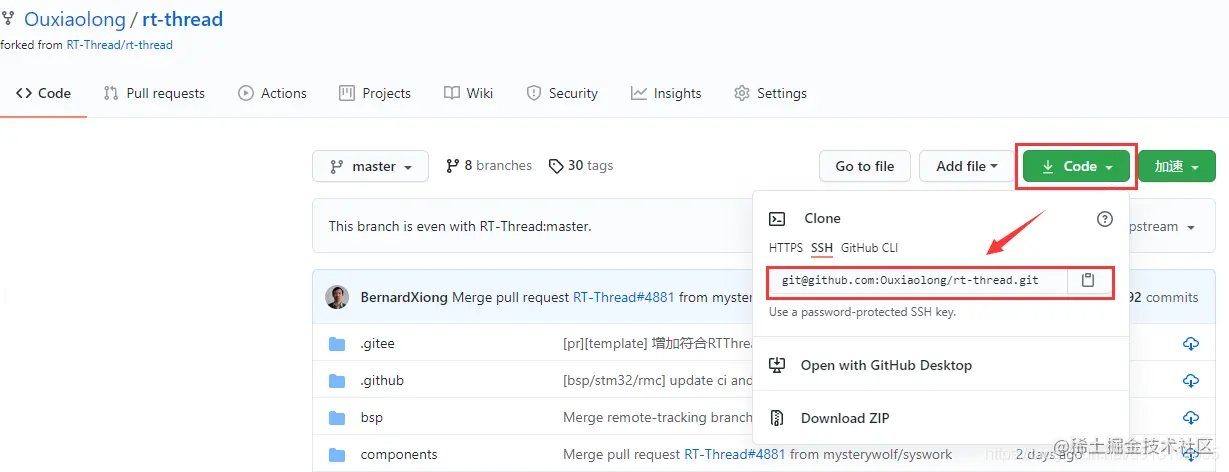Open the .gitee commit message starting [pr][template]
This screenshot has width=1229, height=472.
tap(657, 343)
